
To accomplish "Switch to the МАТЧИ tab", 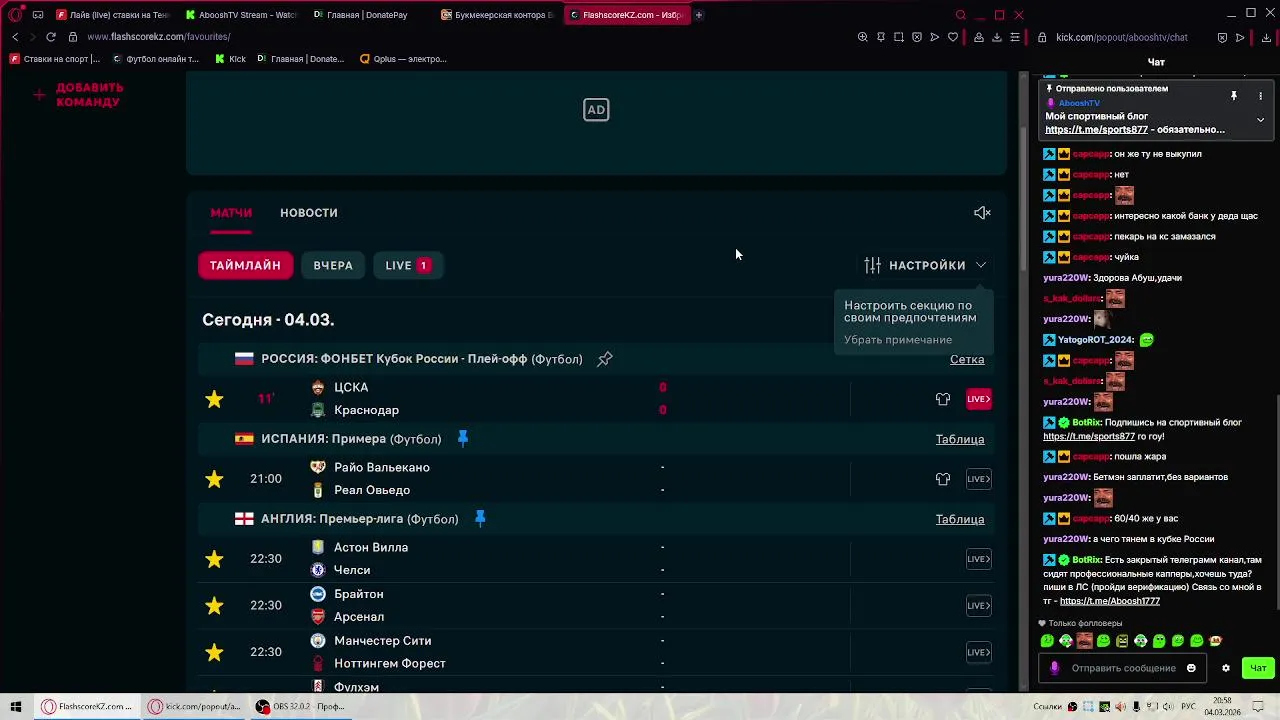I will (231, 213).
